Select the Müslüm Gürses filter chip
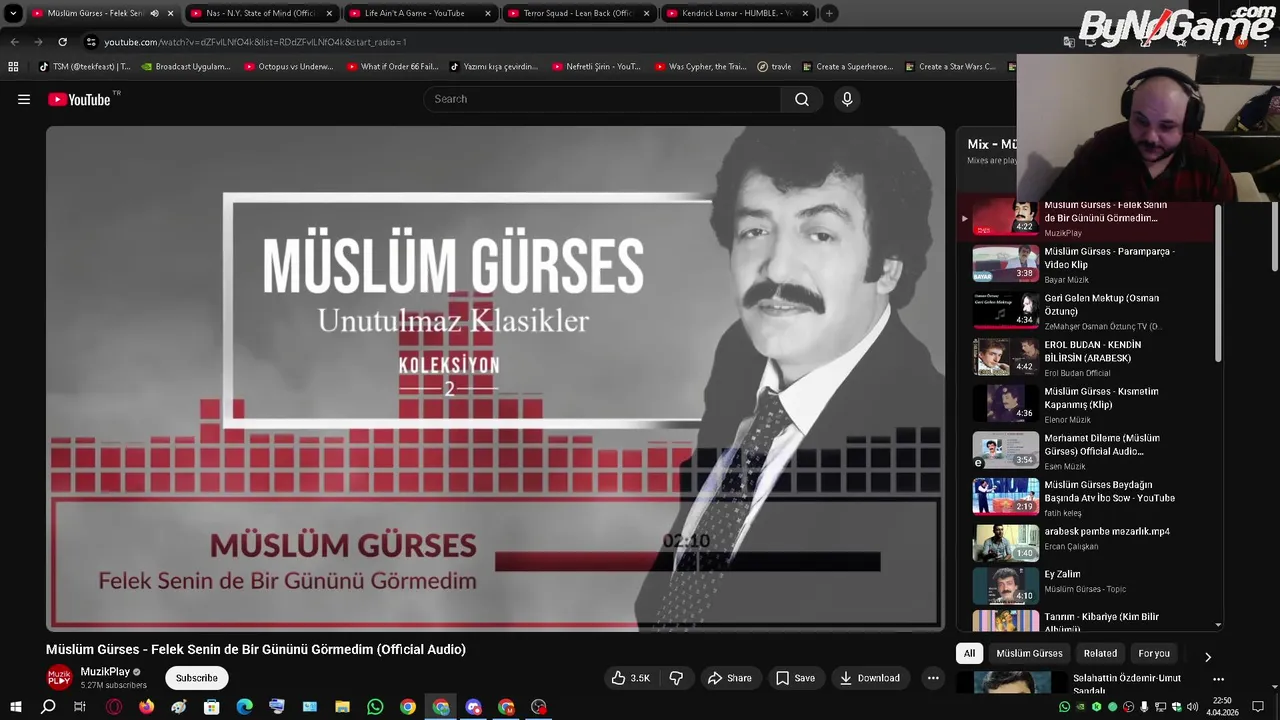The height and width of the screenshot is (720, 1280). (1029, 653)
